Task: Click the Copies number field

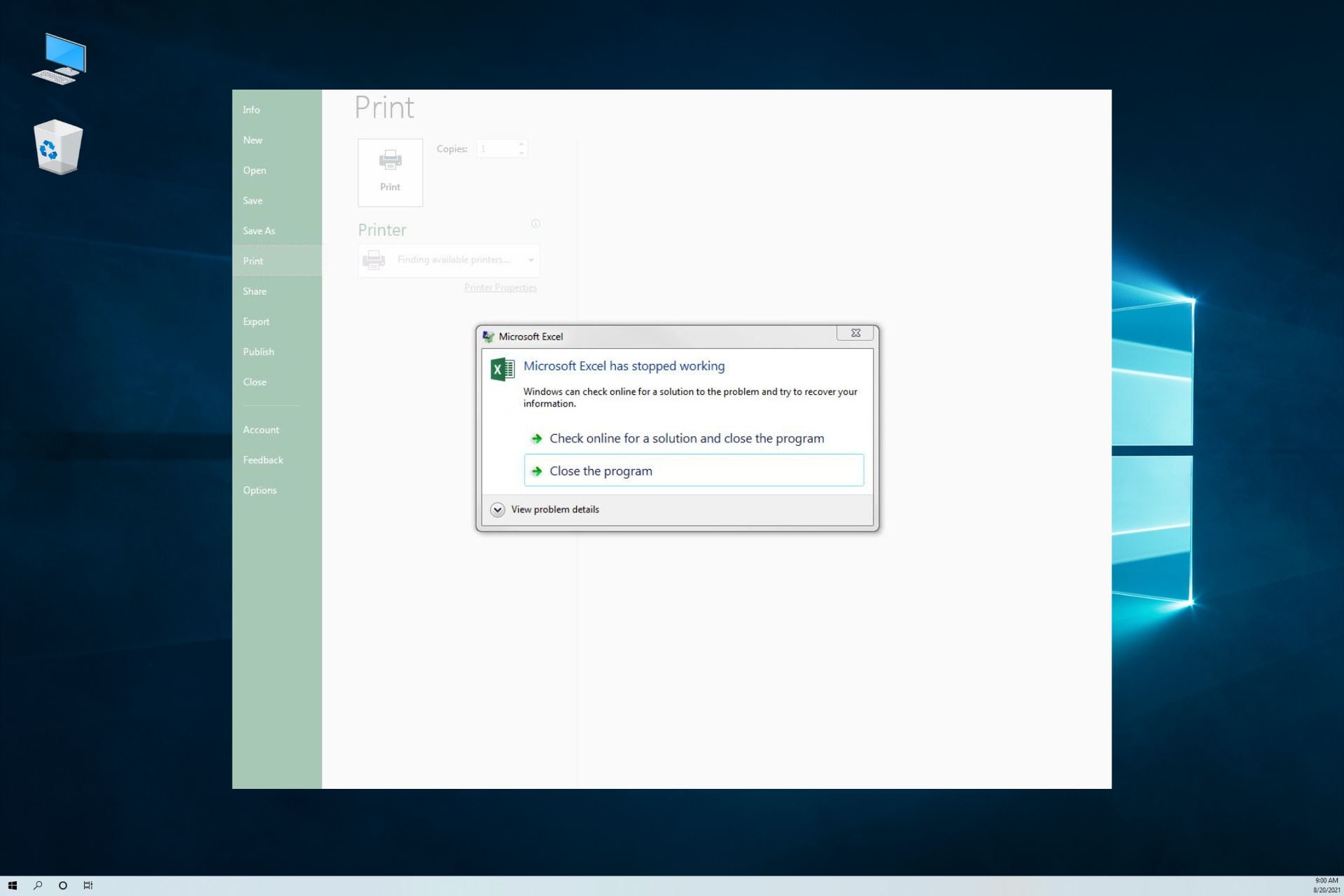Action: click(x=497, y=149)
